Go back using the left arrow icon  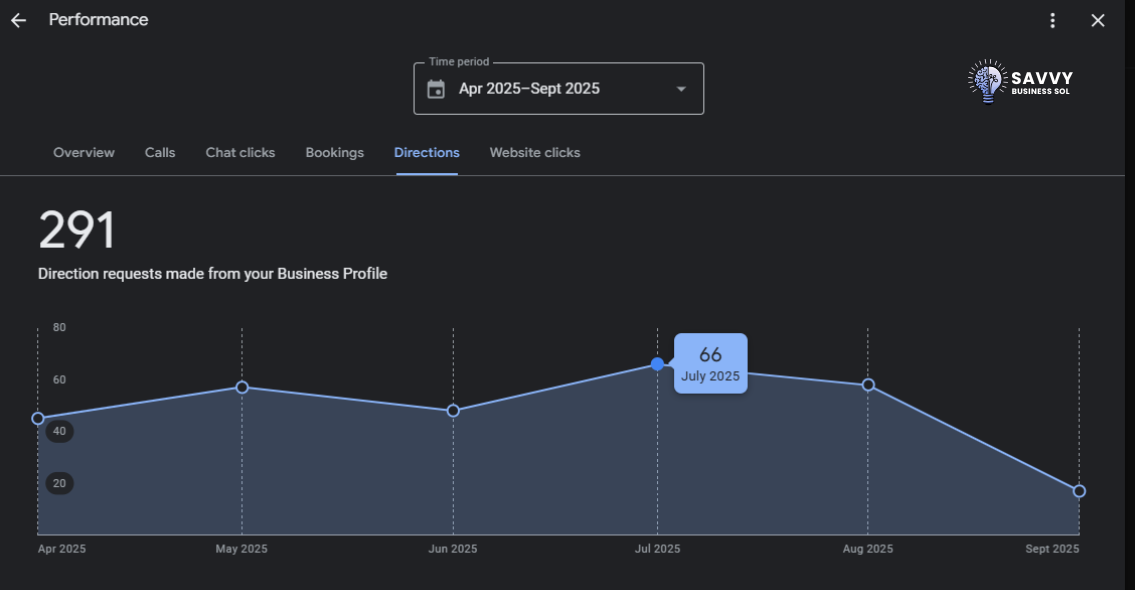point(18,20)
